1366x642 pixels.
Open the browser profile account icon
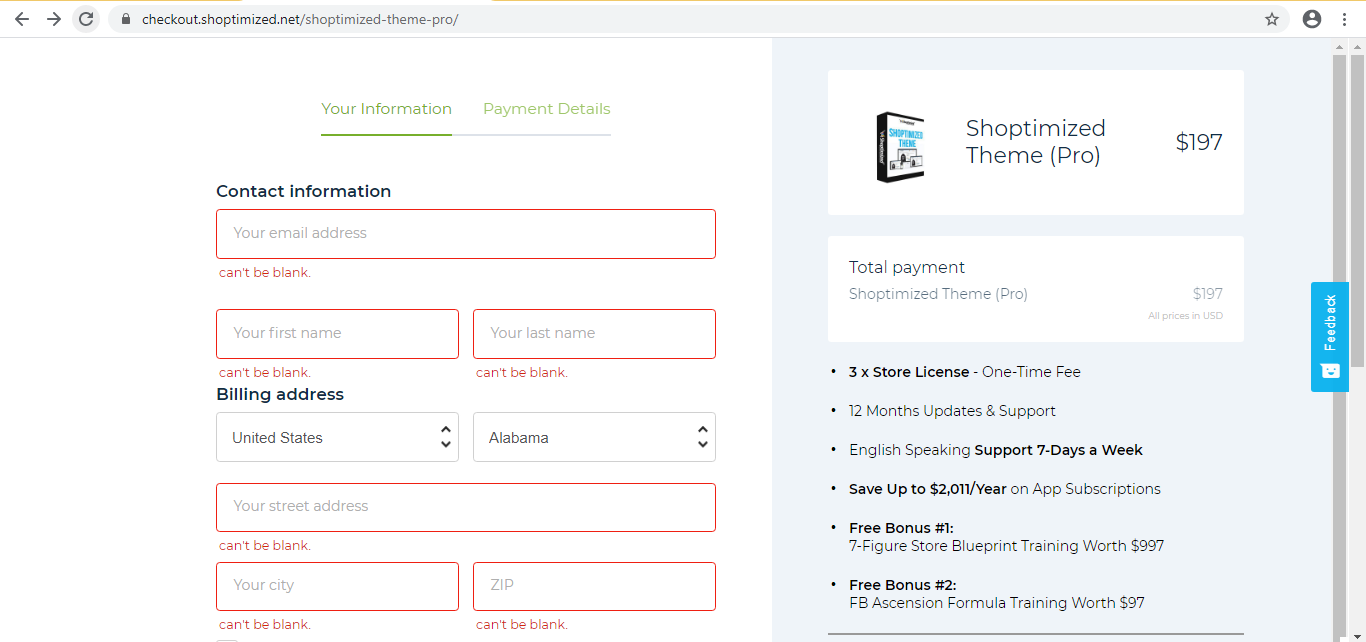(1312, 19)
